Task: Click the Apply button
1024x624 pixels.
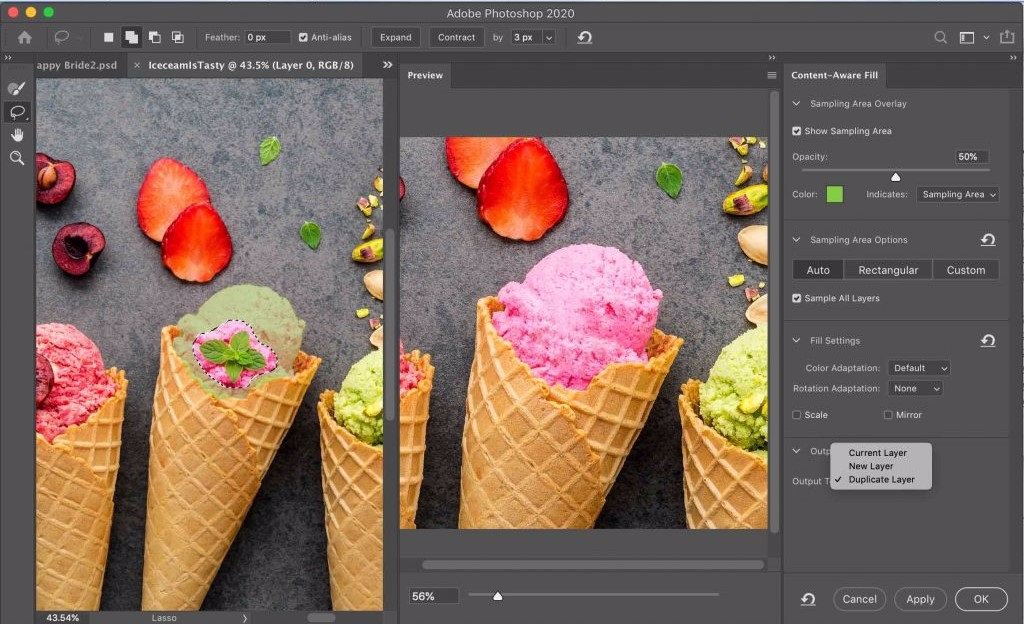Action: tap(920, 598)
